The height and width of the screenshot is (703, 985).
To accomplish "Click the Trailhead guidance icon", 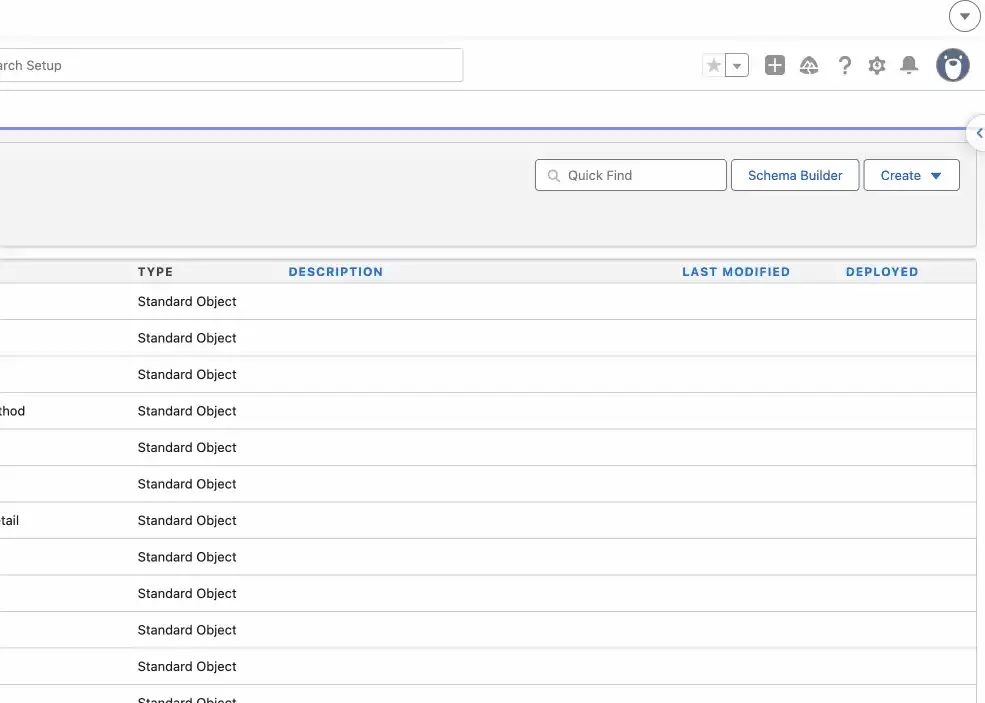I will click(x=810, y=66).
